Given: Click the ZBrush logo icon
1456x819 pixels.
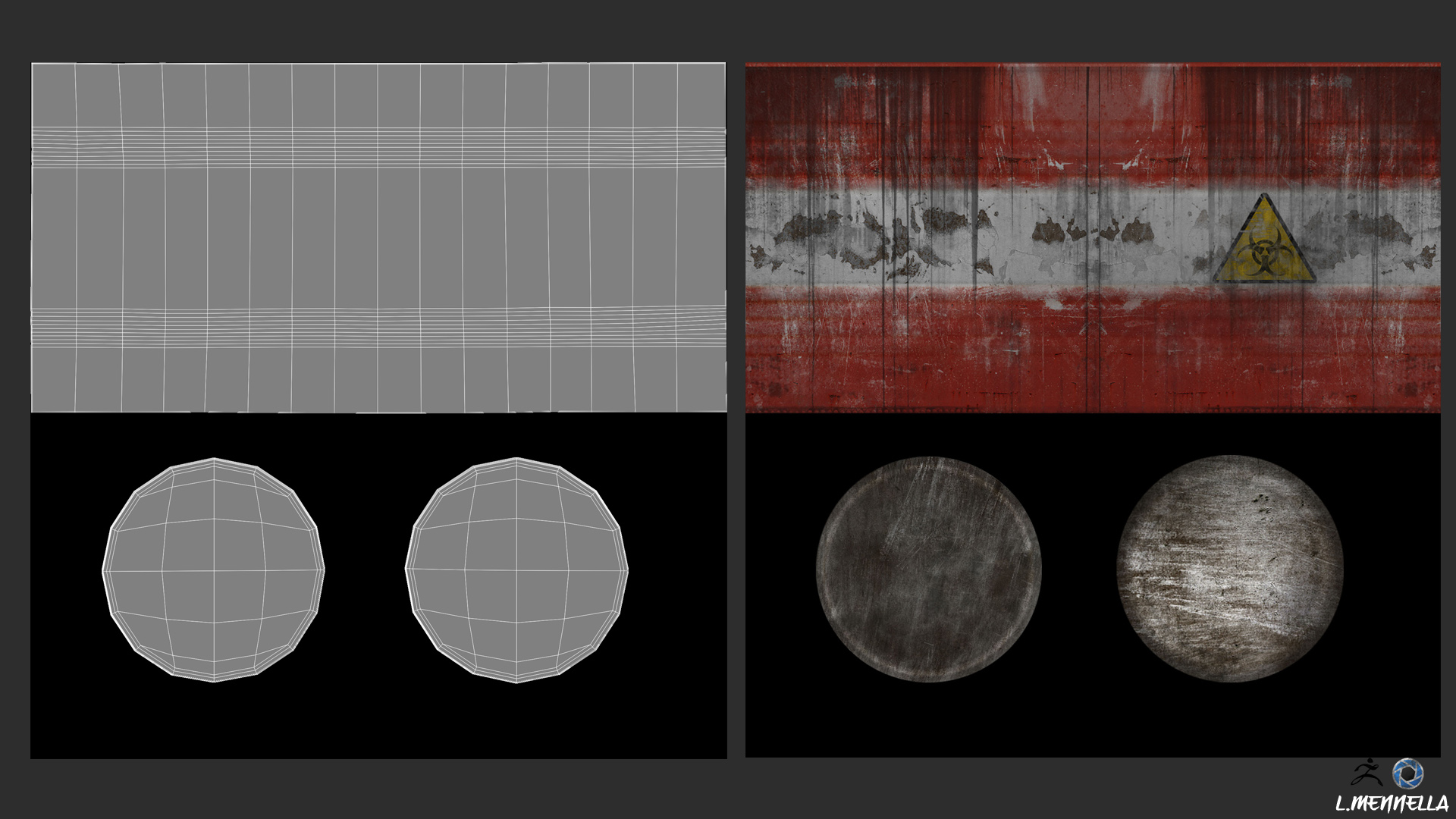Looking at the screenshot, I should pos(1367,772).
